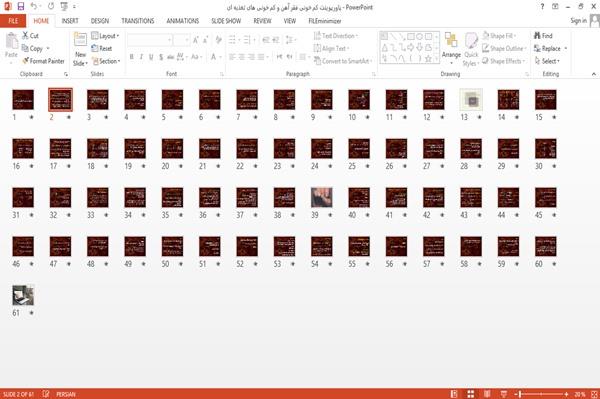Click the Cut scissors icon

point(26,36)
